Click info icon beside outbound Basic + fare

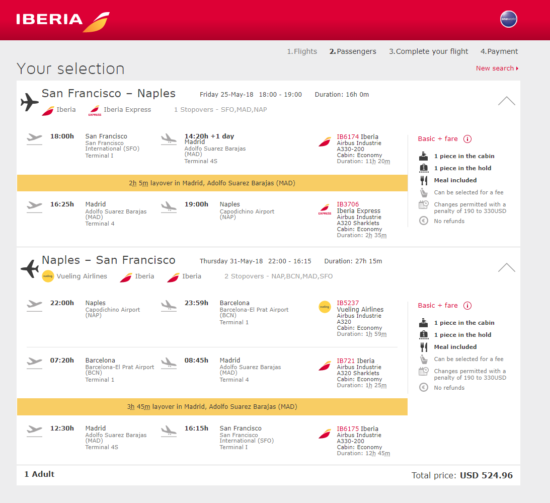[x=467, y=139]
